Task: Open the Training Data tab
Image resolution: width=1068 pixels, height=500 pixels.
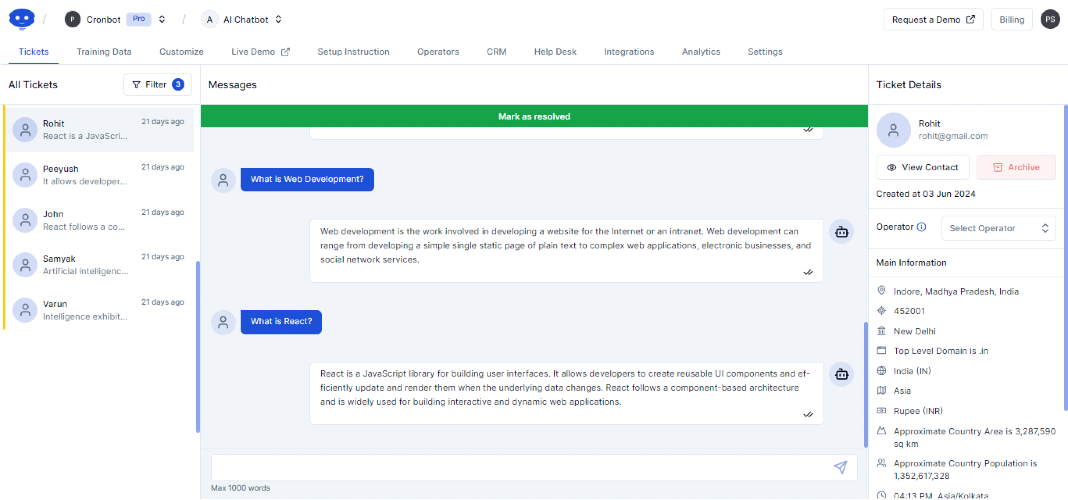Action: (x=104, y=52)
